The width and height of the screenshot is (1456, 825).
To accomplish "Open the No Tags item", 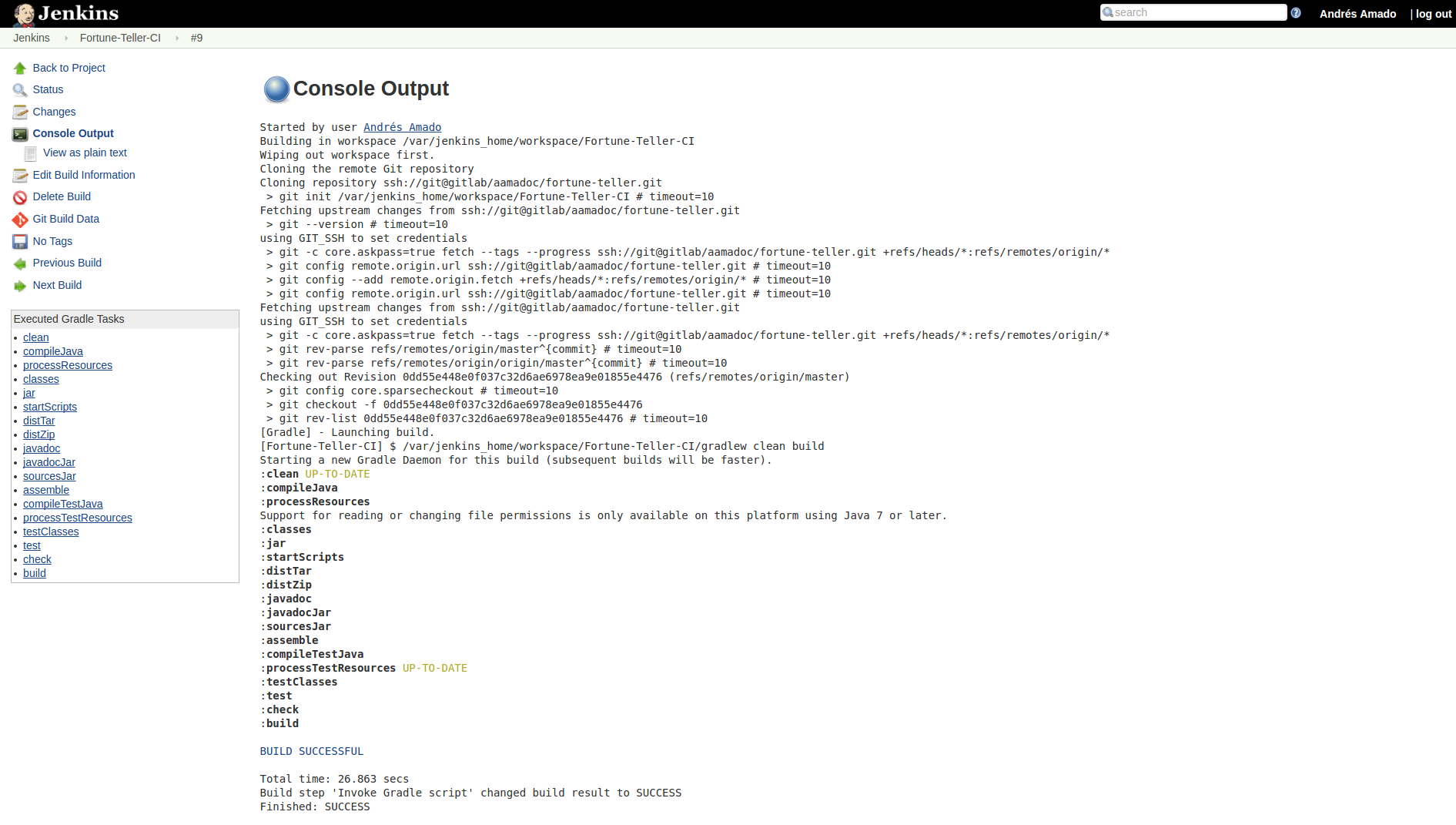I will pos(52,241).
